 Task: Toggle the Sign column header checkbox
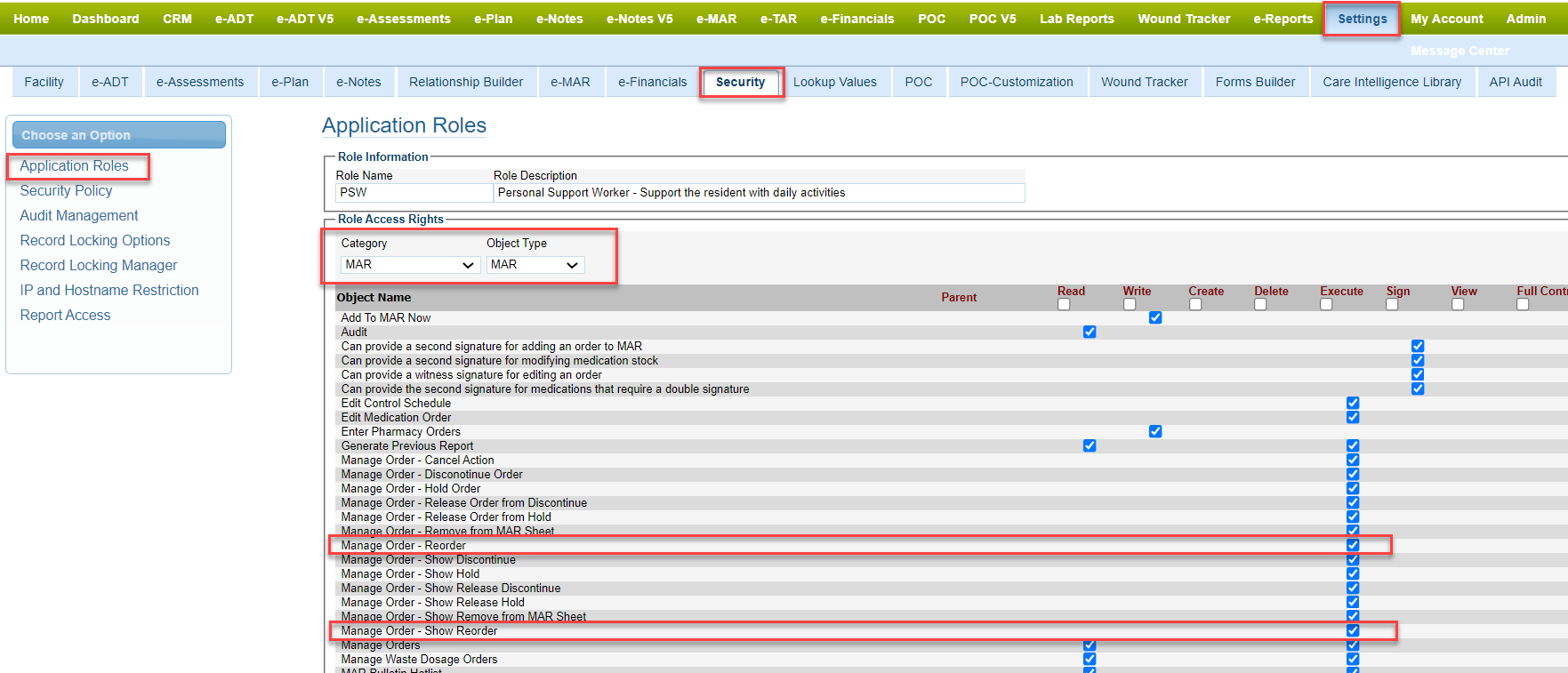(1392, 304)
